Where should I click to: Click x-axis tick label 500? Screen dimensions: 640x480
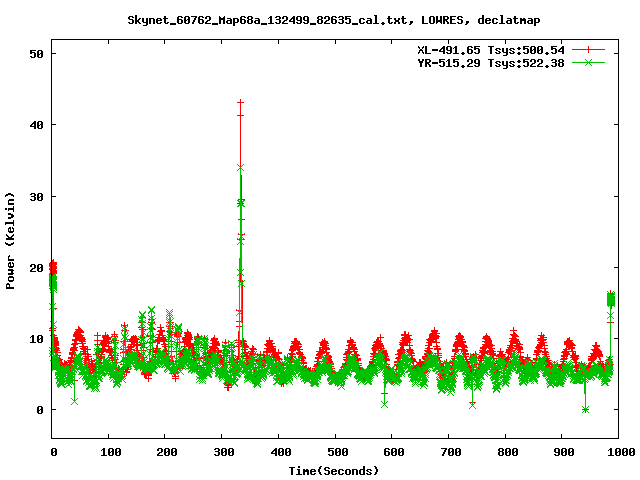click(338, 452)
